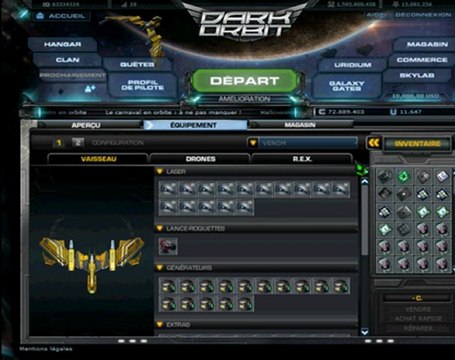Click the green filter icon beside the Laser header
This screenshot has height=360, width=455.
(x=362, y=170)
